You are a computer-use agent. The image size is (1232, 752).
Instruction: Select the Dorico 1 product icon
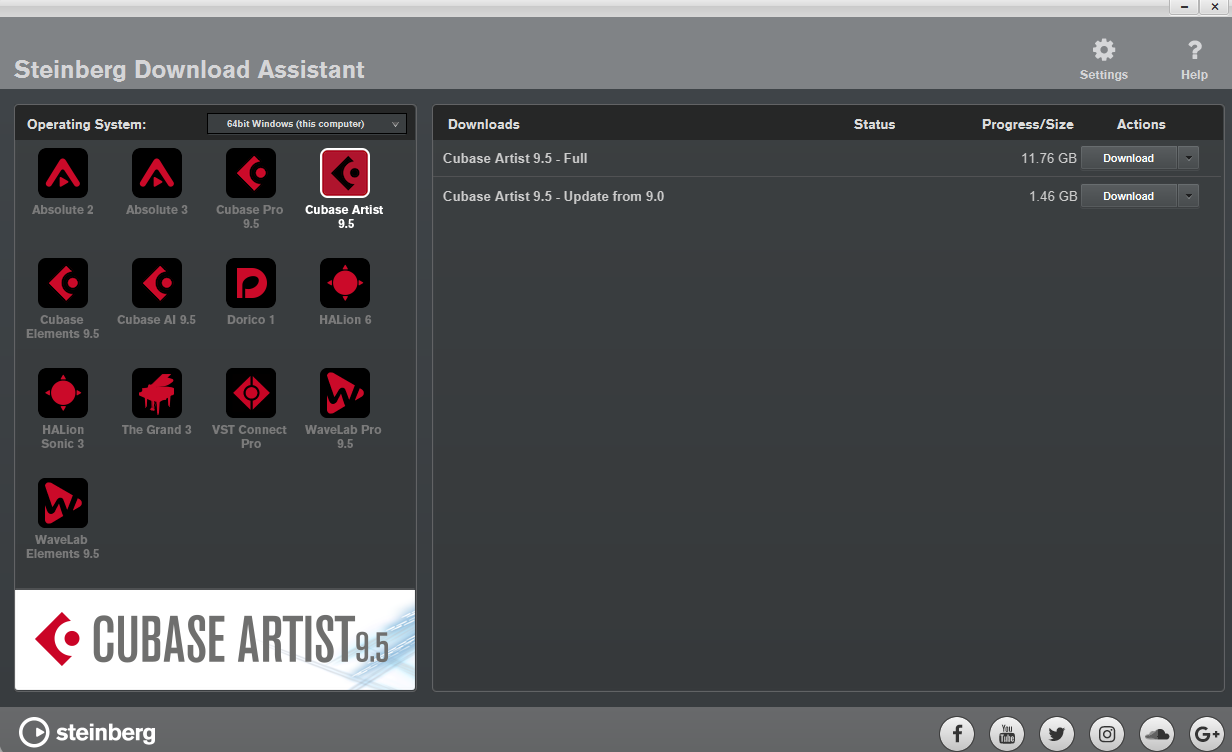pos(251,283)
